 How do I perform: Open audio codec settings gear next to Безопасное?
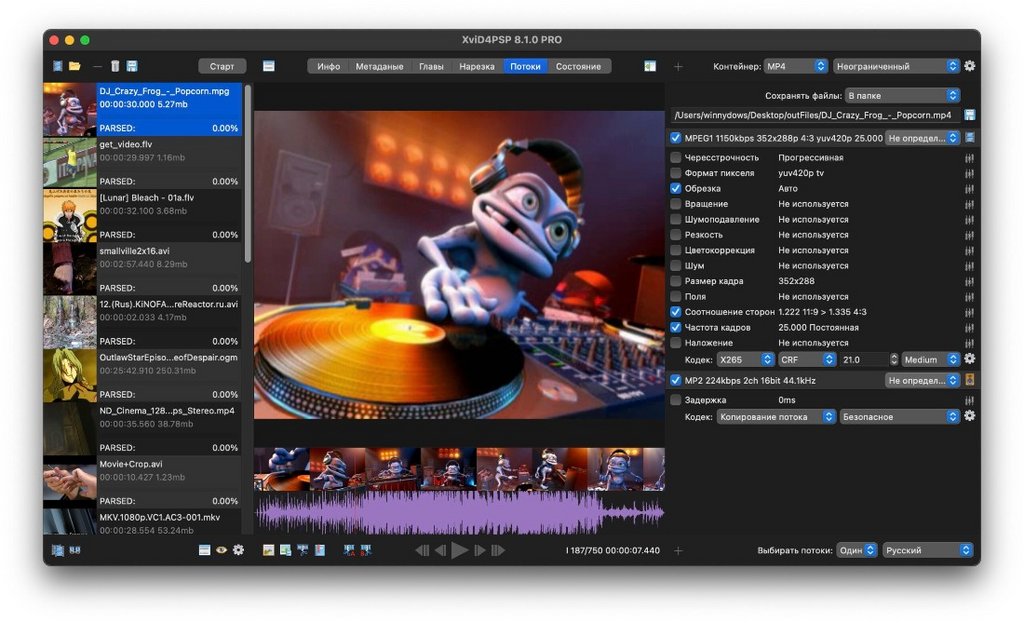click(970, 416)
